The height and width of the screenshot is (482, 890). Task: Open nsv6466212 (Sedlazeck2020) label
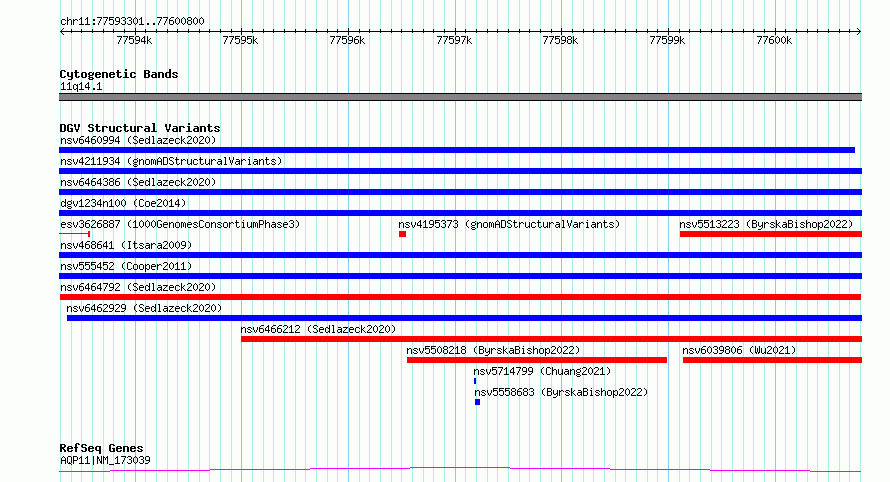pyautogui.click(x=318, y=329)
